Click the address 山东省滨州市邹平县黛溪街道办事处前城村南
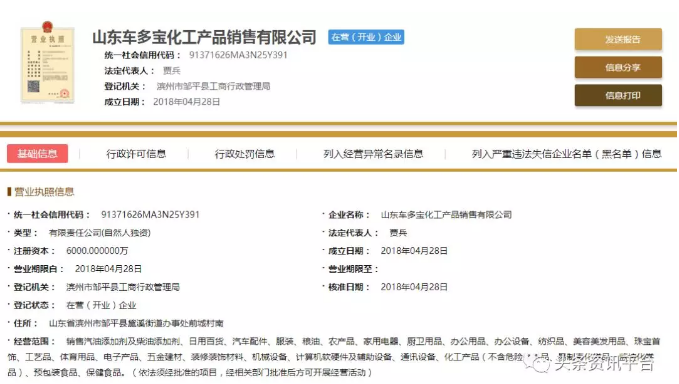The height and width of the screenshot is (384, 679). pos(136,323)
